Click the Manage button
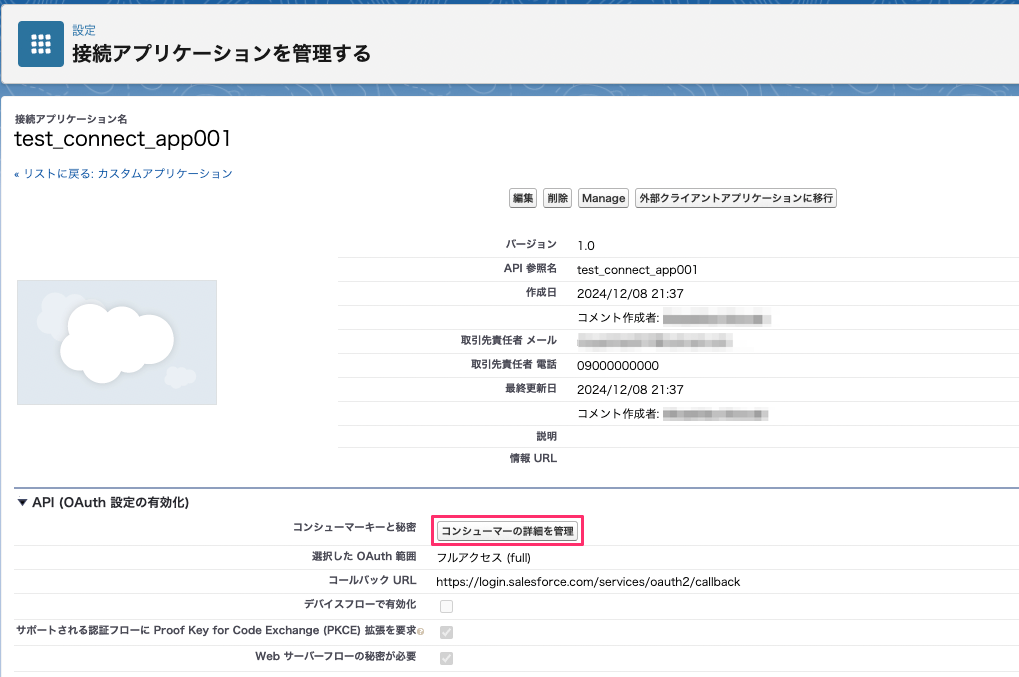This screenshot has height=677, width=1019. coord(603,198)
